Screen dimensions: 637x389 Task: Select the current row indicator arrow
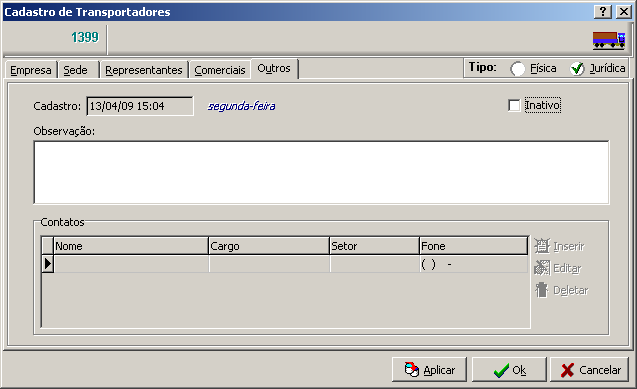48,264
